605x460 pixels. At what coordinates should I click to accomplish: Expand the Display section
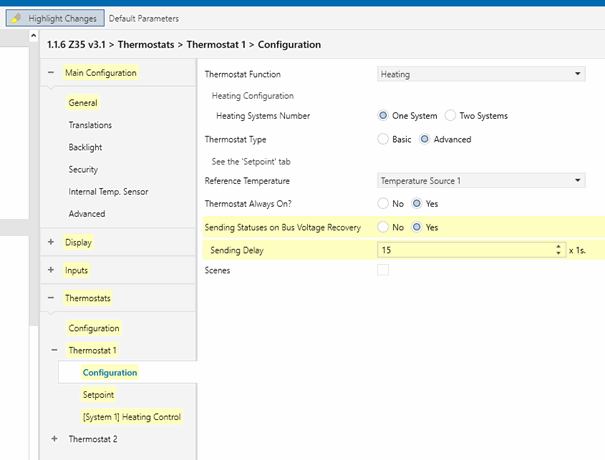(x=51, y=242)
